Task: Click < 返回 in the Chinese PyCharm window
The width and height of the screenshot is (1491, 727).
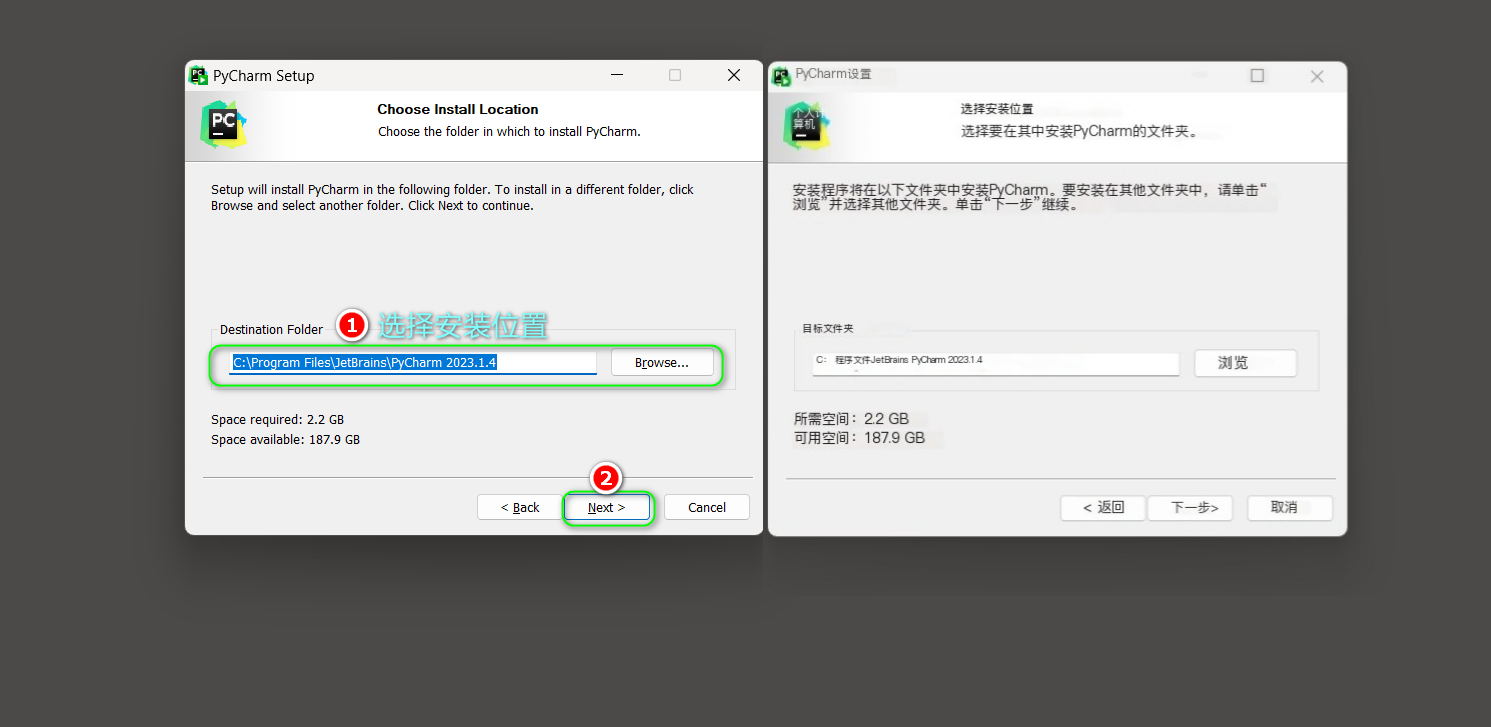Action: (x=1103, y=508)
